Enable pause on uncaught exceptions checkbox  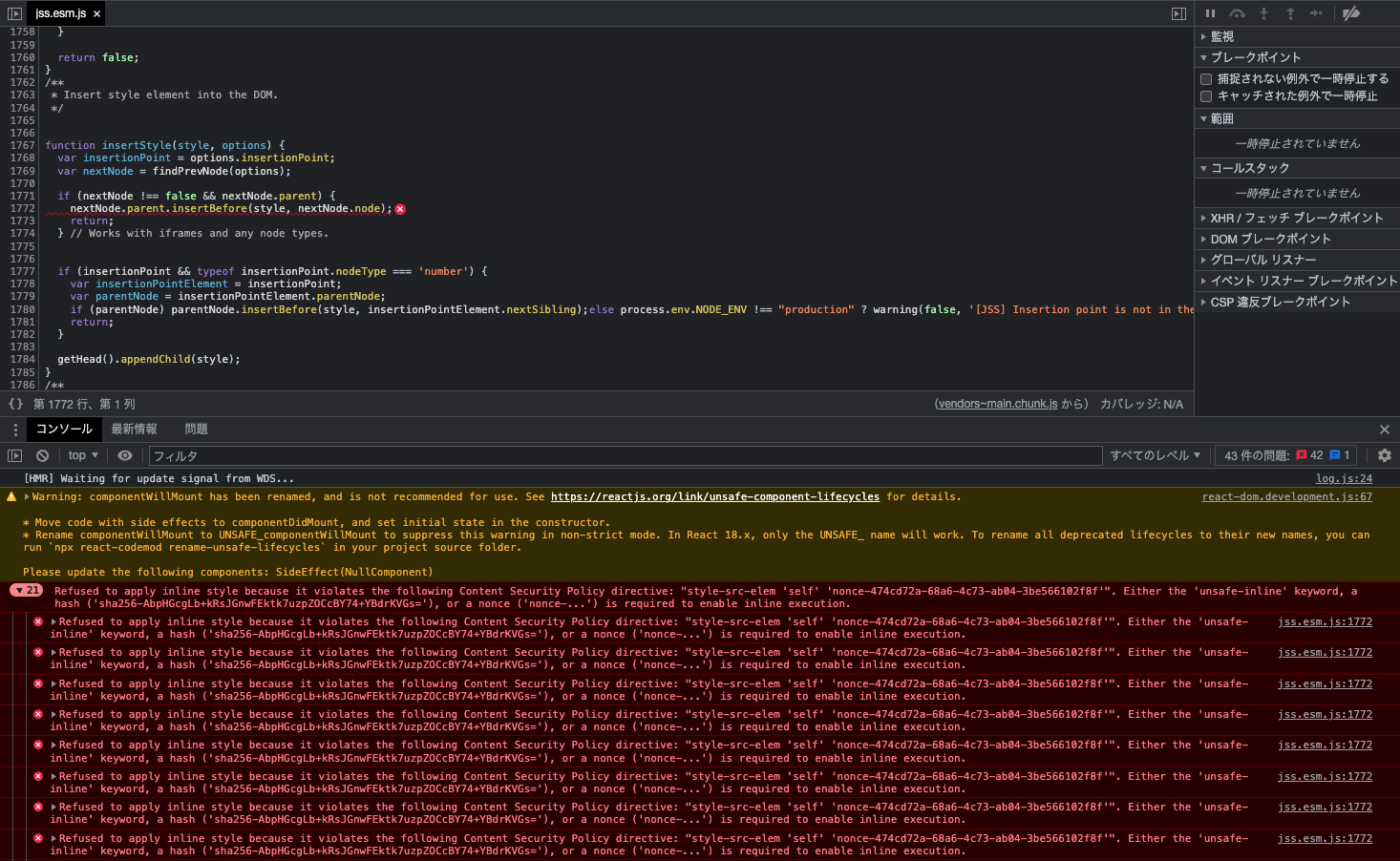pyautogui.click(x=1206, y=79)
